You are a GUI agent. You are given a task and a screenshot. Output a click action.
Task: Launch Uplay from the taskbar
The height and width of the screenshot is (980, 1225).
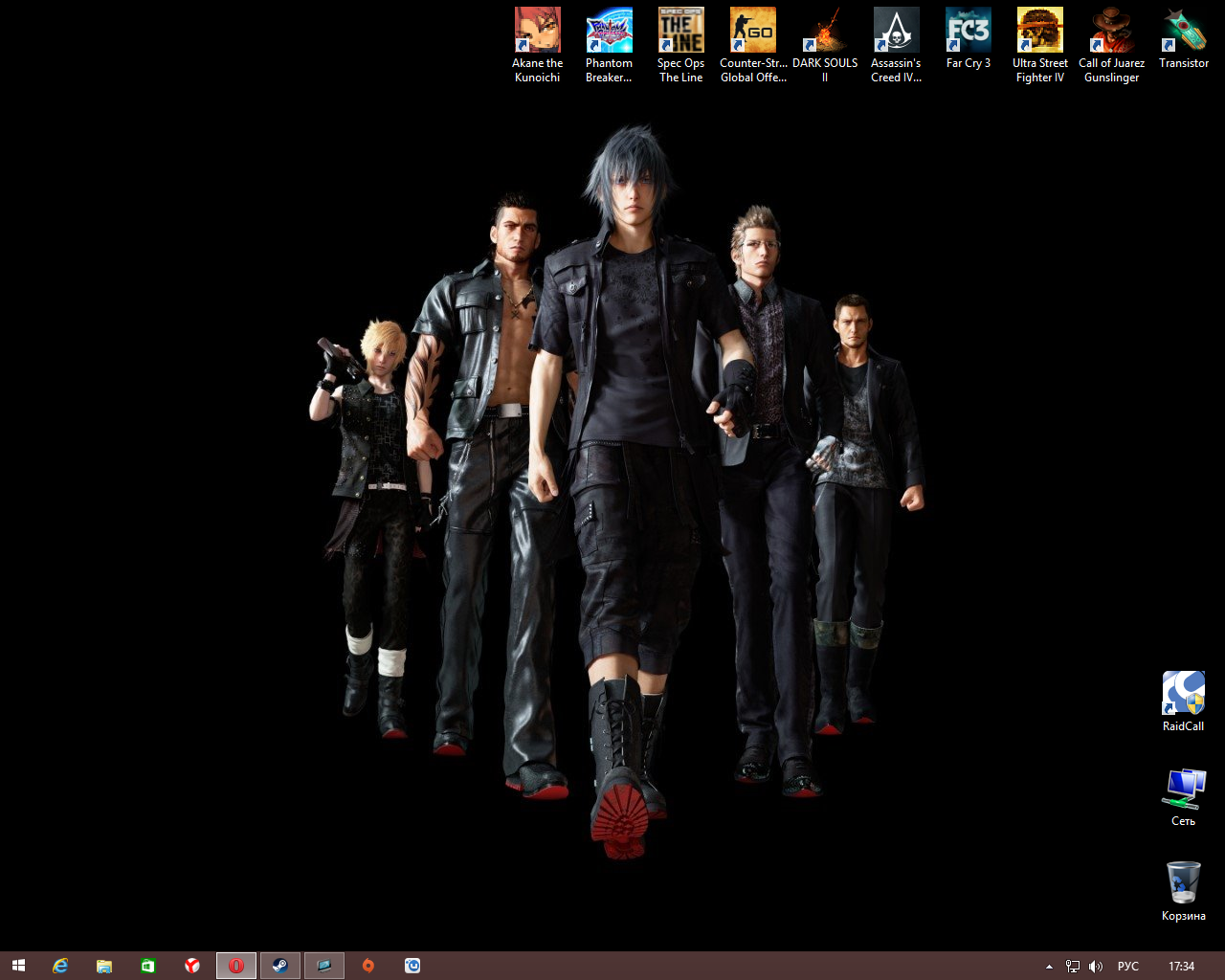click(412, 966)
